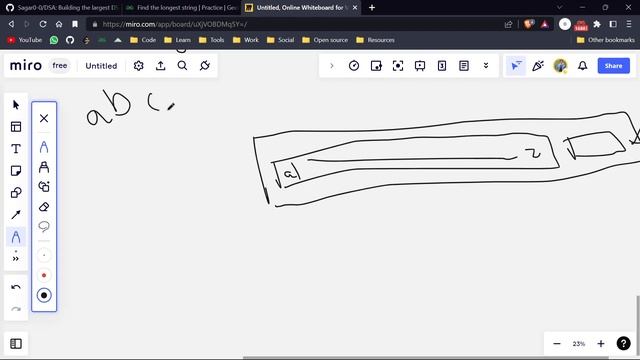The image size is (640, 360).
Task: Choose the pen in the pen panel
Action: [44, 147]
